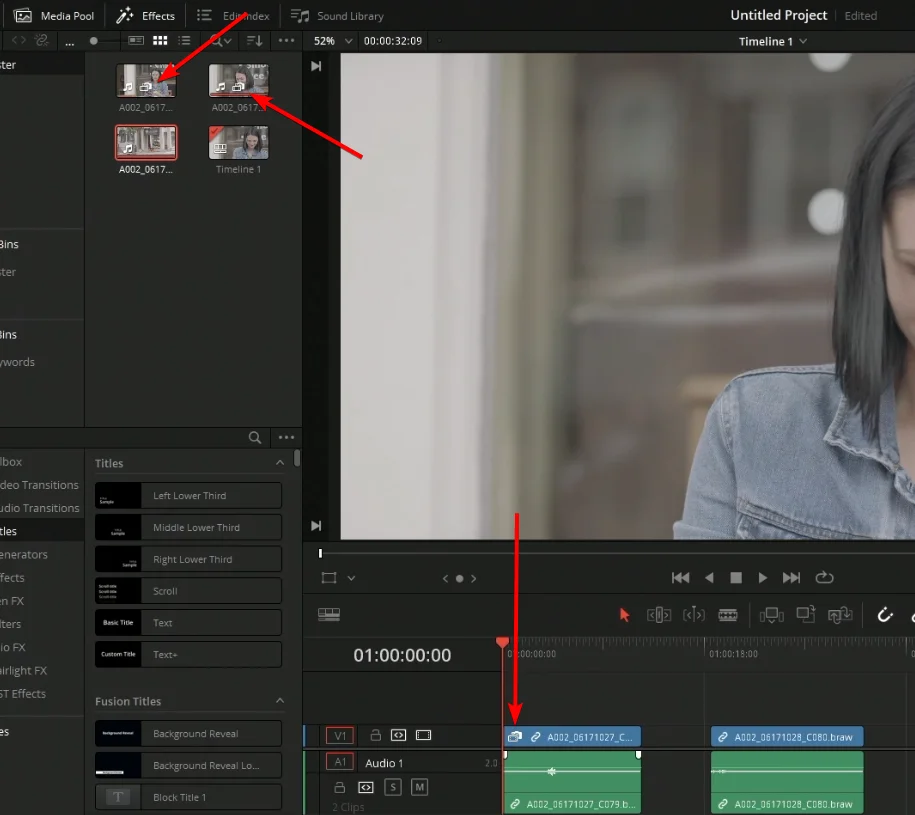Solo the Audio 1 track
The image size is (915, 815).
point(393,788)
